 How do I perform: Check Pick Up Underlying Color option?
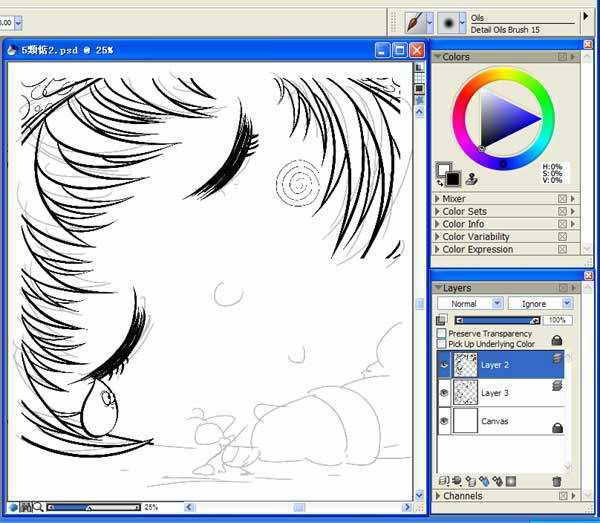point(441,344)
